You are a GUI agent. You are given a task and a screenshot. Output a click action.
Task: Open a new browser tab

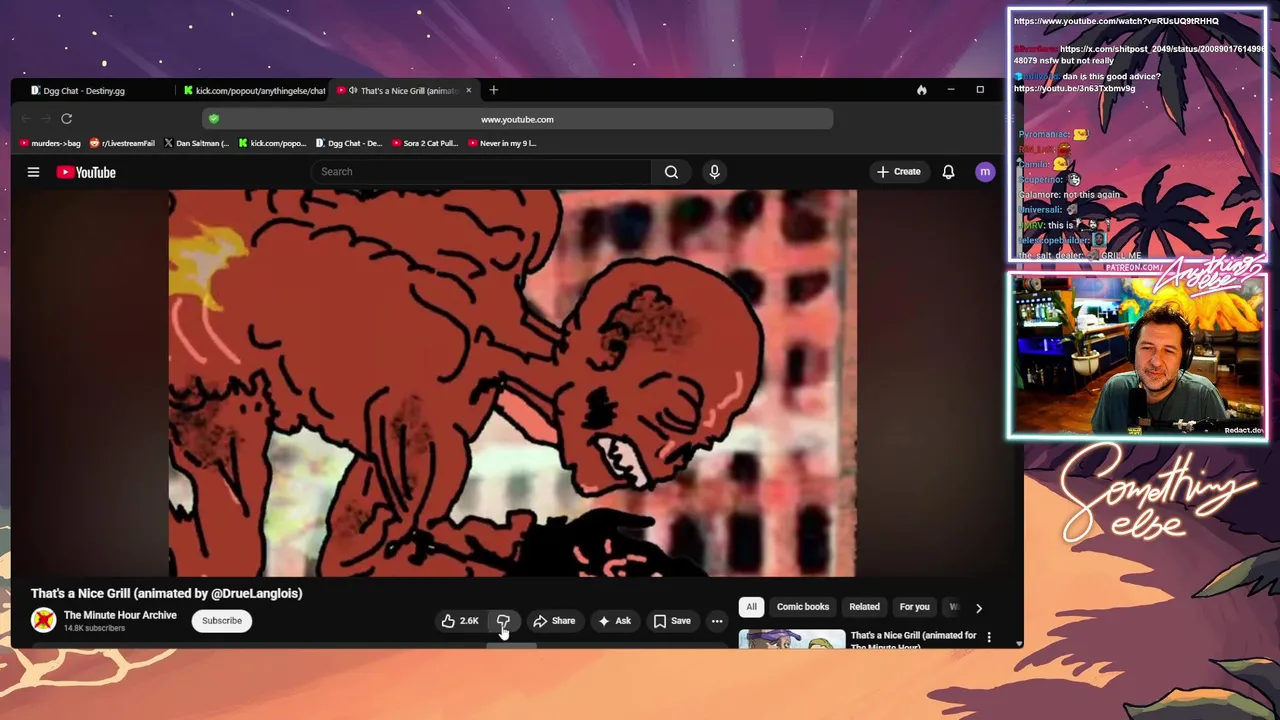(x=493, y=91)
